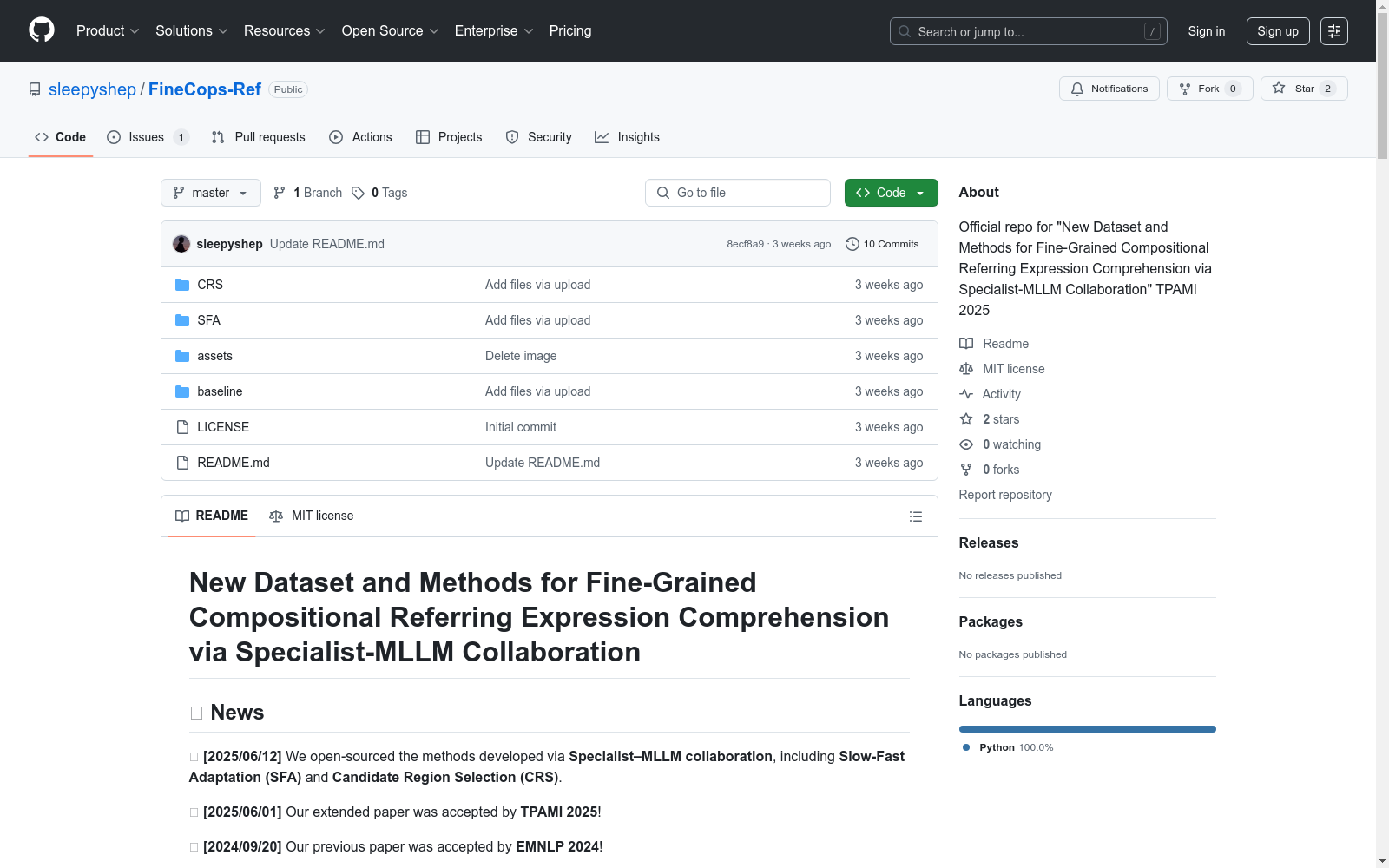Open the Issues tab
The image size is (1389, 868).
[148, 137]
